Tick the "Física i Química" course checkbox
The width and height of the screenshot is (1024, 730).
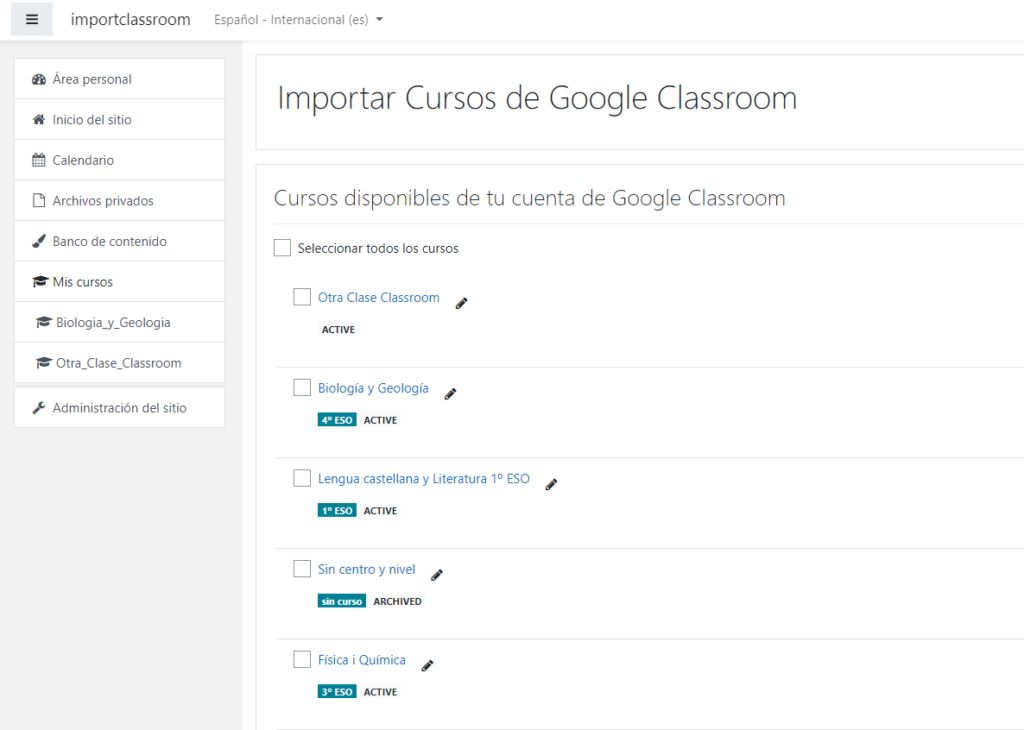[x=302, y=658]
